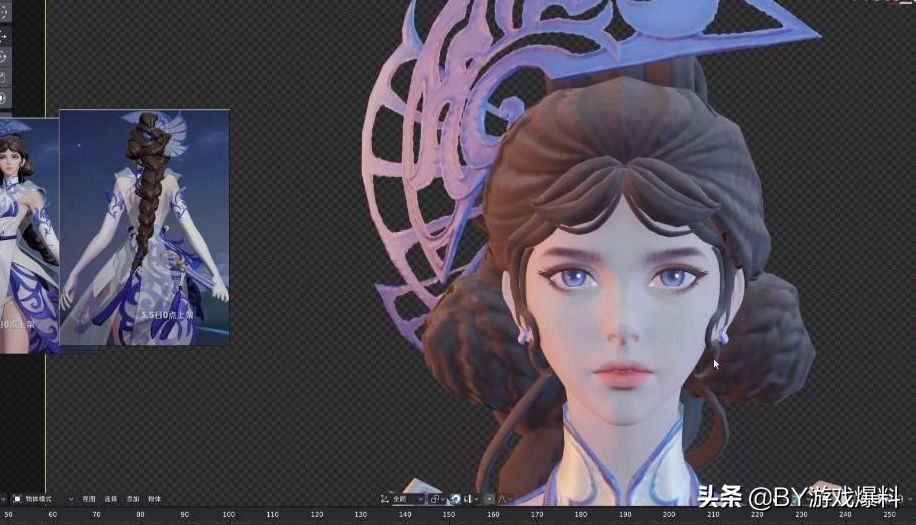
Task: Open the 全局 transform orientation dropdown
Action: tap(405, 498)
